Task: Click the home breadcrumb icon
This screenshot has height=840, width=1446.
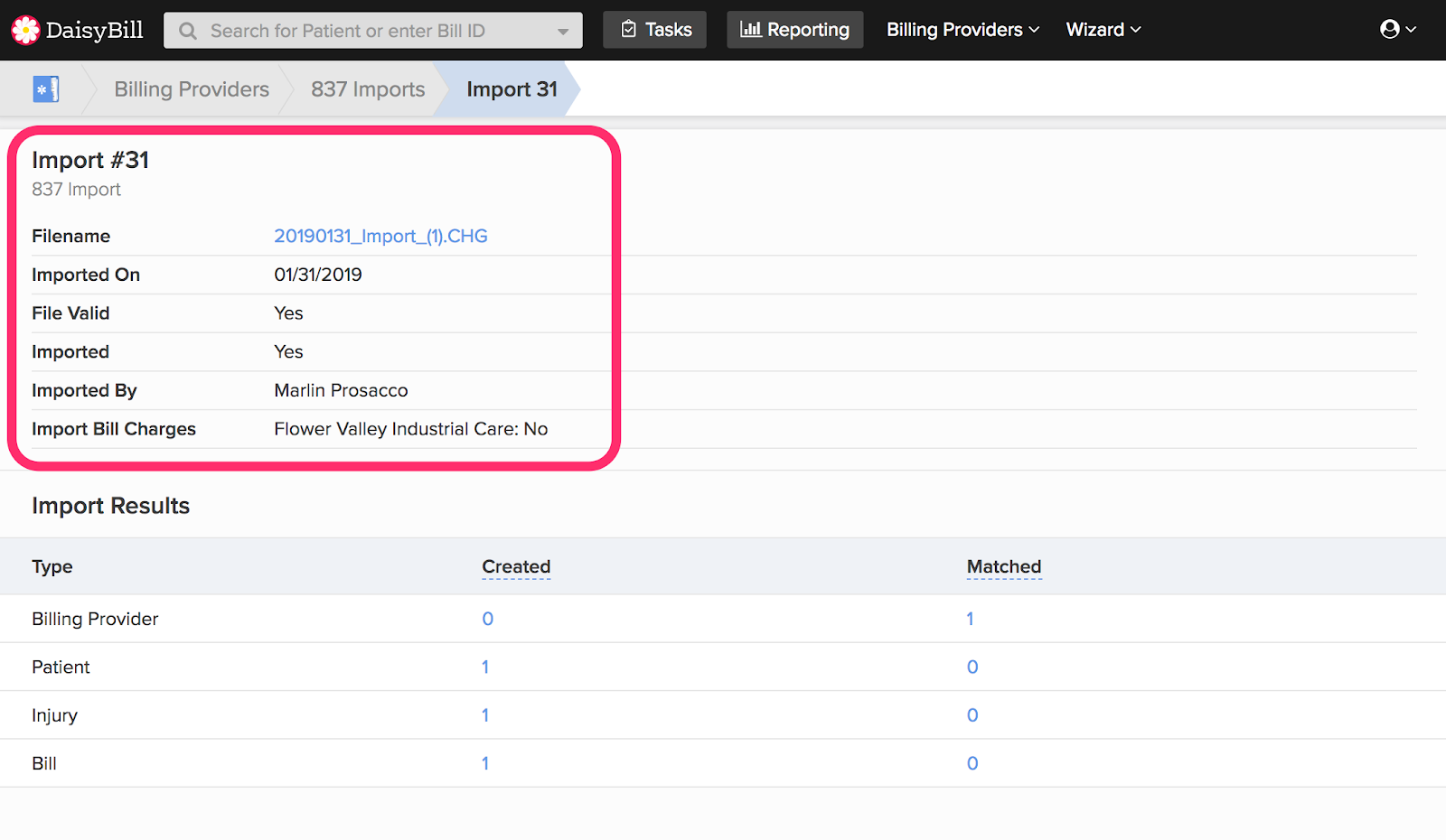Action: coord(46,89)
